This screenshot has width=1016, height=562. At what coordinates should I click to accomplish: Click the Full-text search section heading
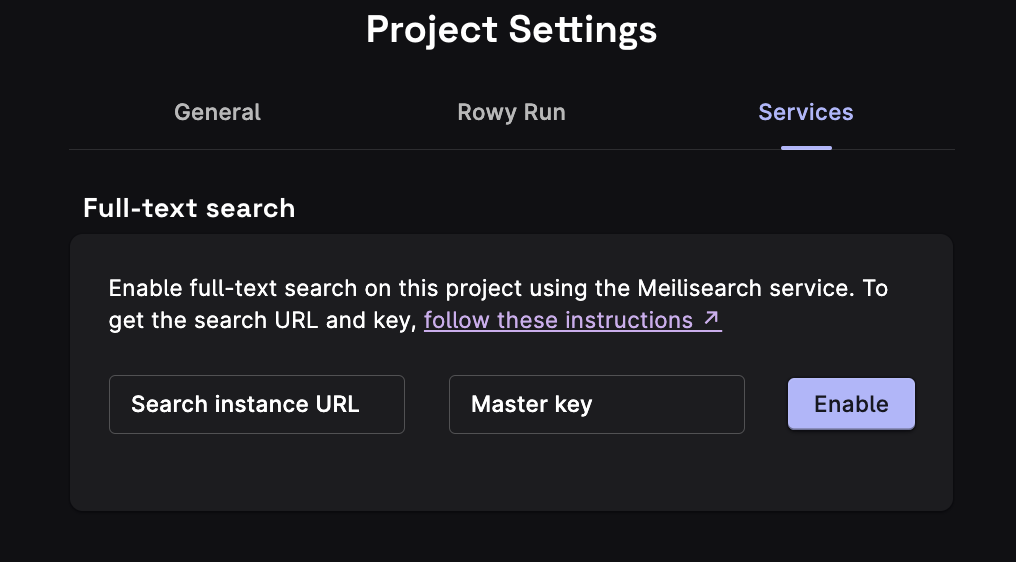coord(189,208)
